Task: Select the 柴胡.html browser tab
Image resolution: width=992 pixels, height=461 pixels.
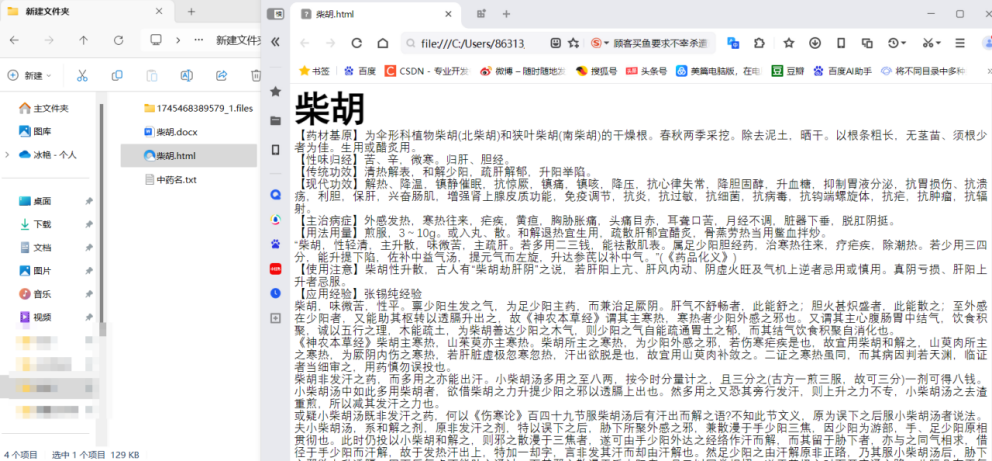Action: point(376,14)
